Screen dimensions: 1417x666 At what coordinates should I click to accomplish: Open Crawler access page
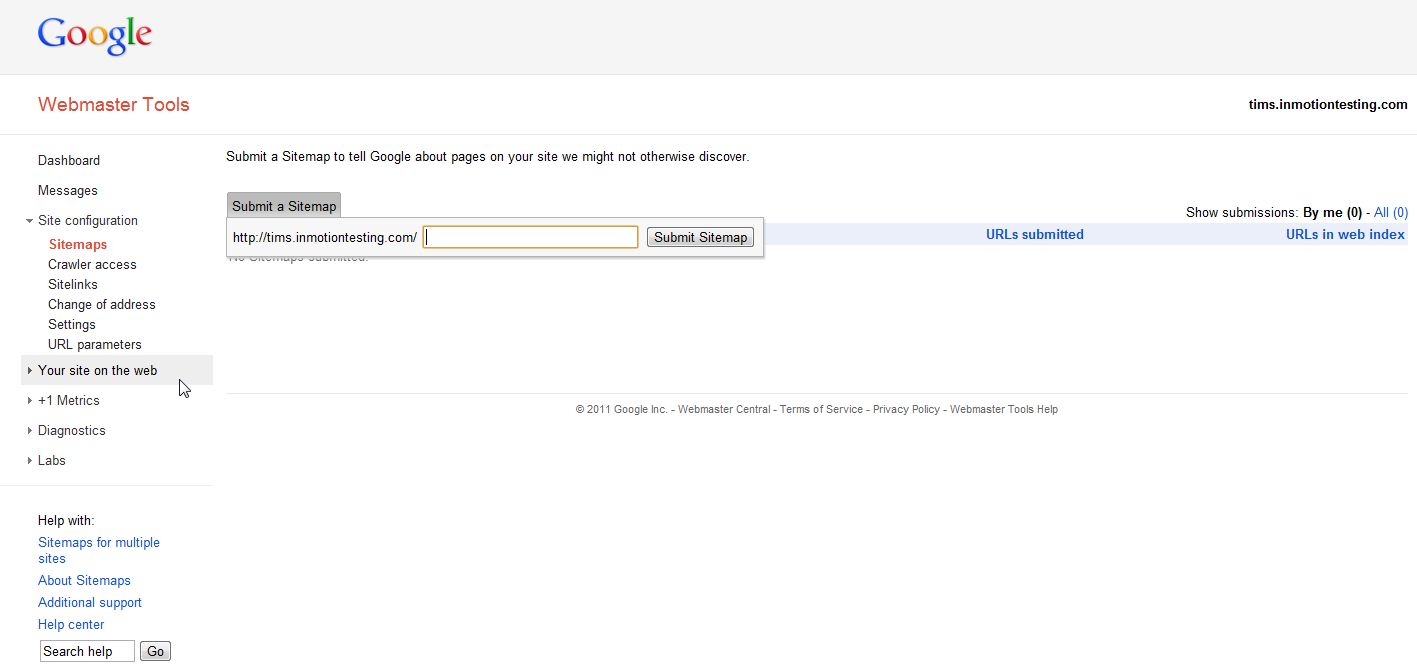(92, 264)
